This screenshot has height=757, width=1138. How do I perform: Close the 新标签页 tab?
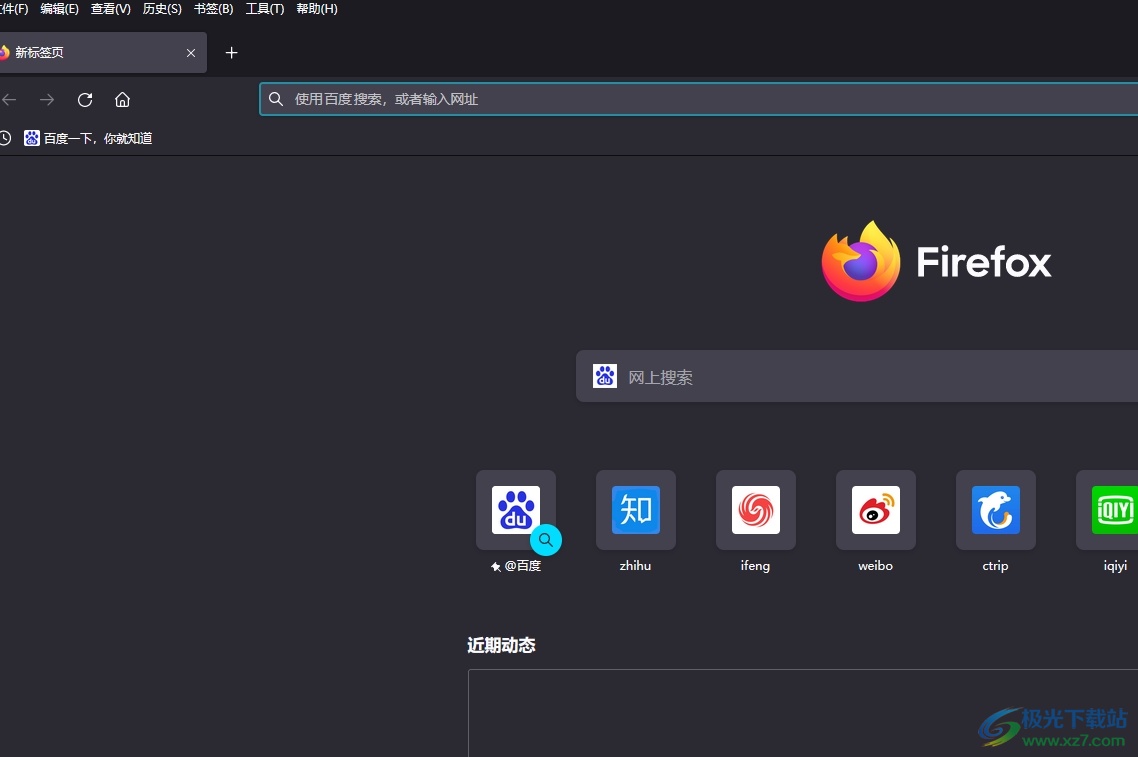click(x=191, y=53)
